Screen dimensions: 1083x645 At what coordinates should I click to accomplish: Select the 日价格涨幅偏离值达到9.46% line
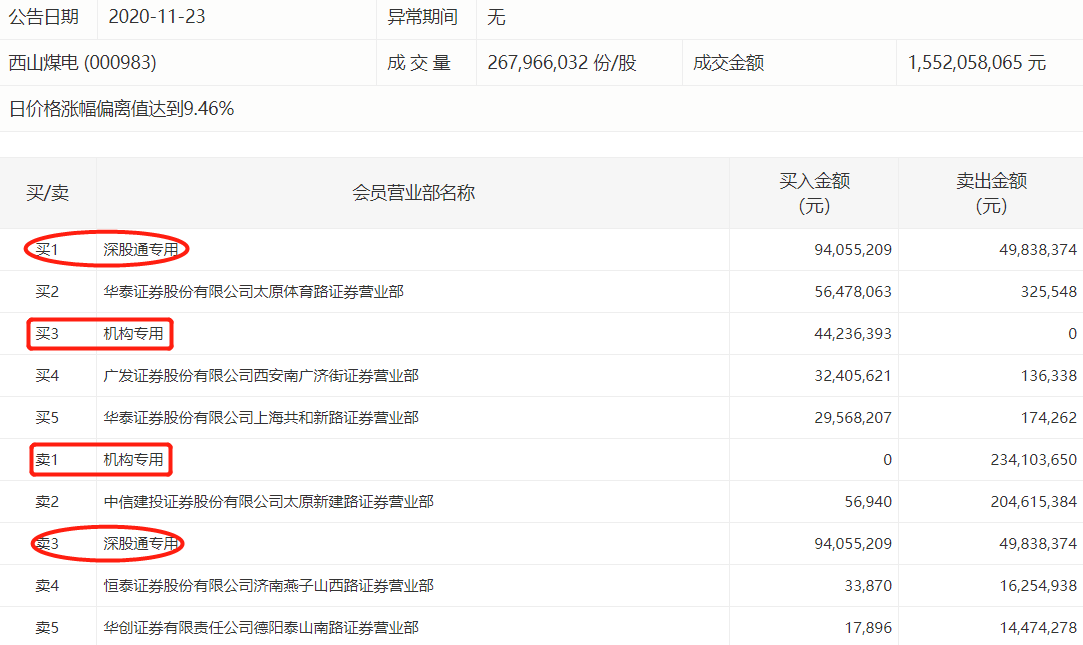pos(122,108)
